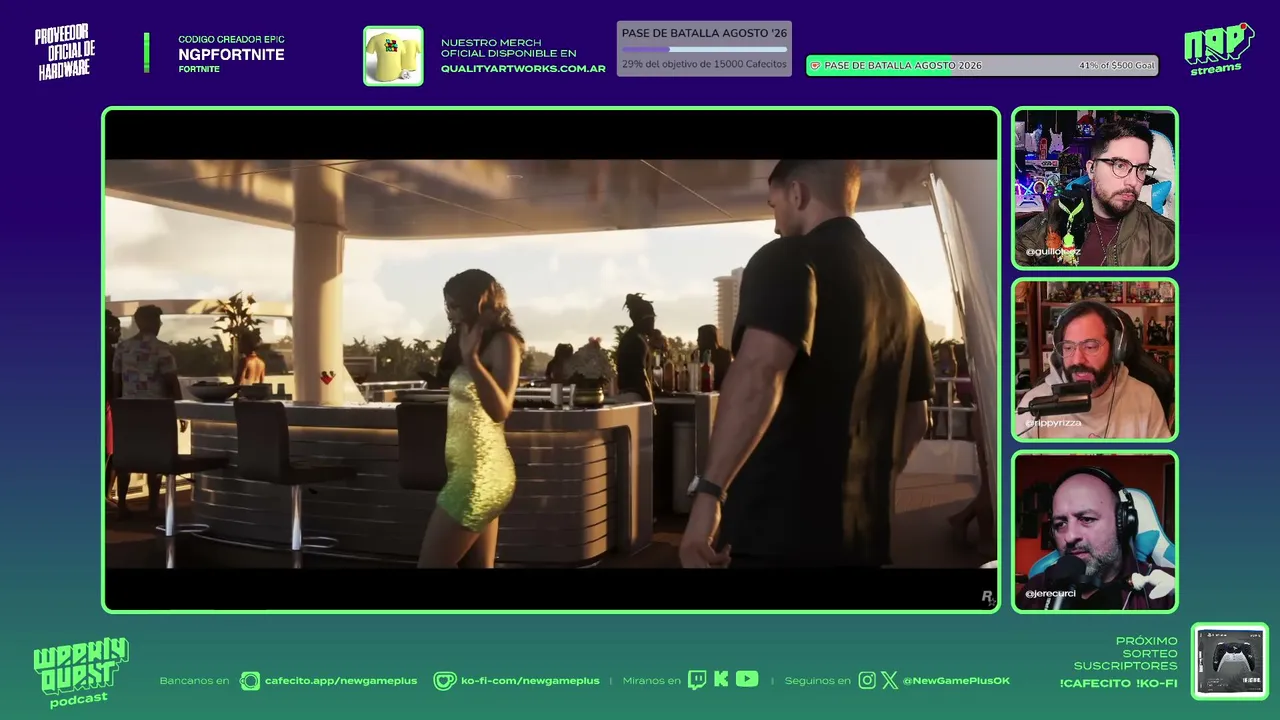Screen dimensions: 1280x720
Task: Click the main gameplay video frame
Action: [x=551, y=360]
